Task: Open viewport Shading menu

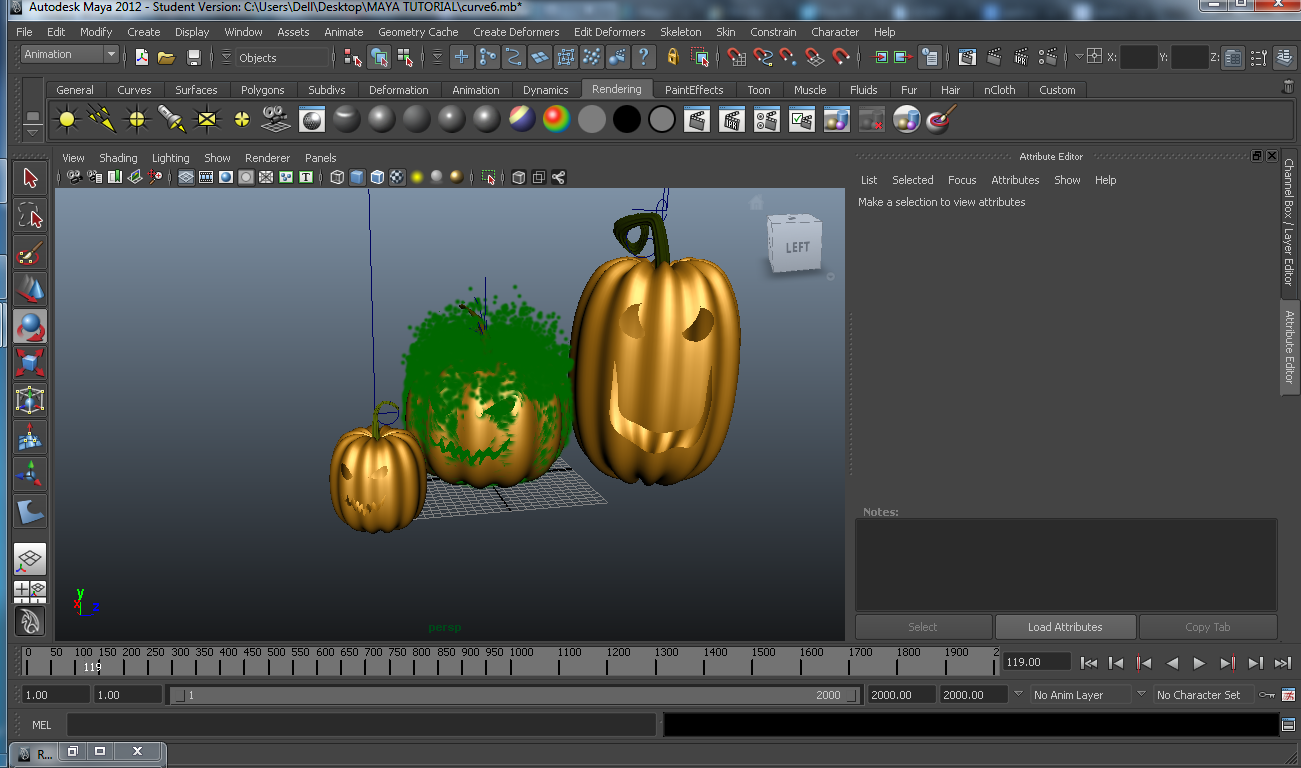Action: [x=118, y=158]
